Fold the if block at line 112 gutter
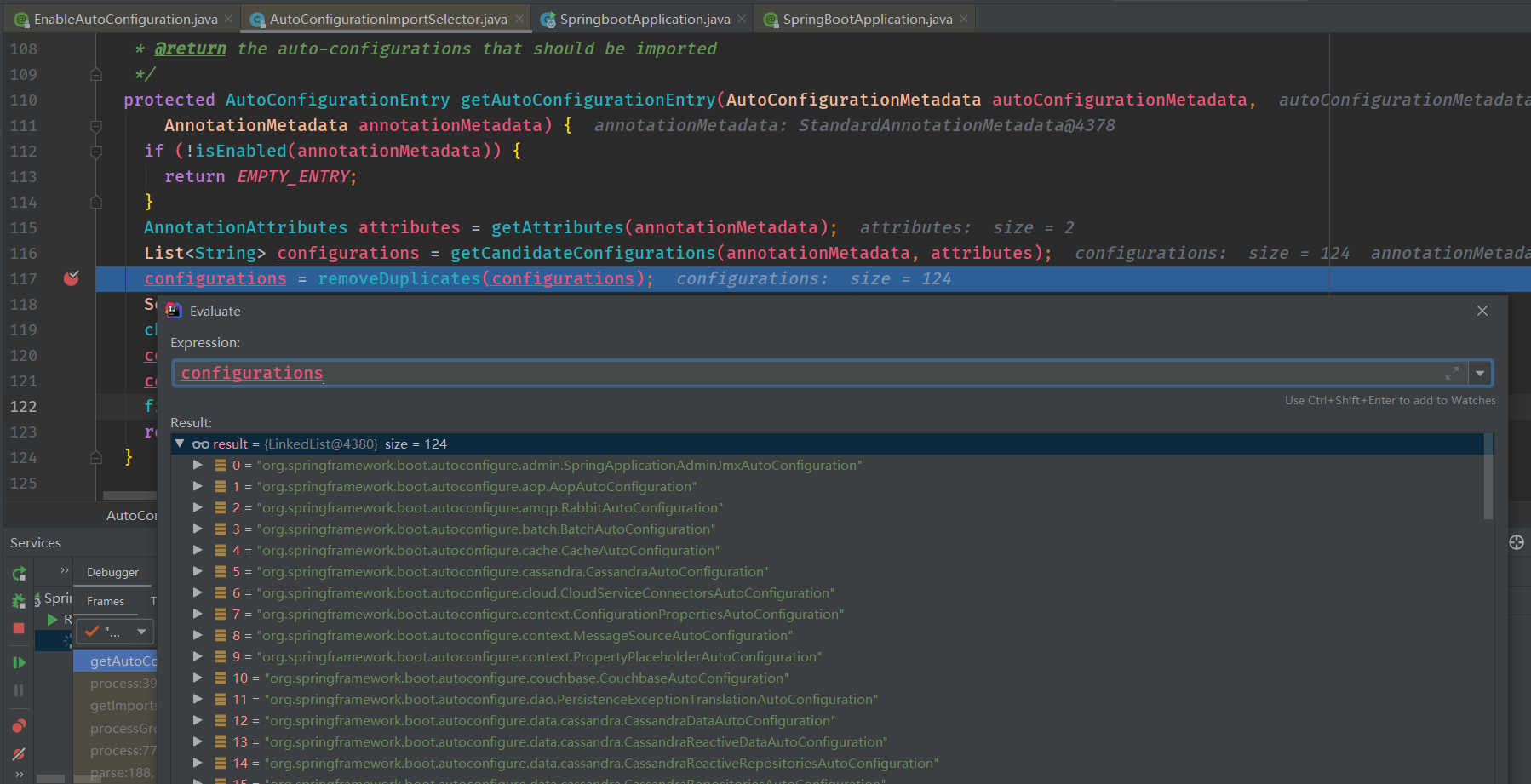1531x784 pixels. 96,152
